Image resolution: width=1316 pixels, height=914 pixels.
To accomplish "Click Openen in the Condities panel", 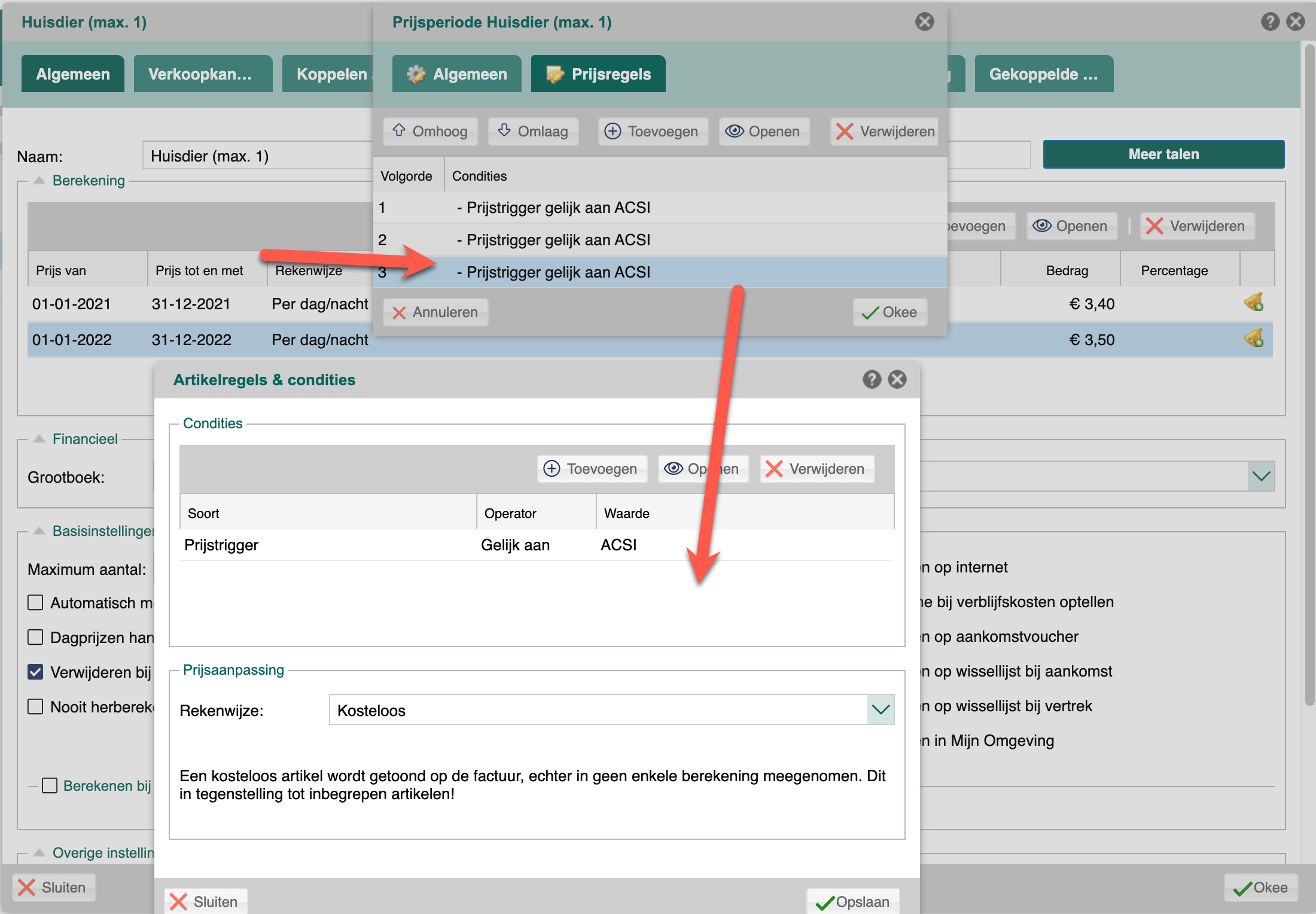I will click(x=703, y=469).
